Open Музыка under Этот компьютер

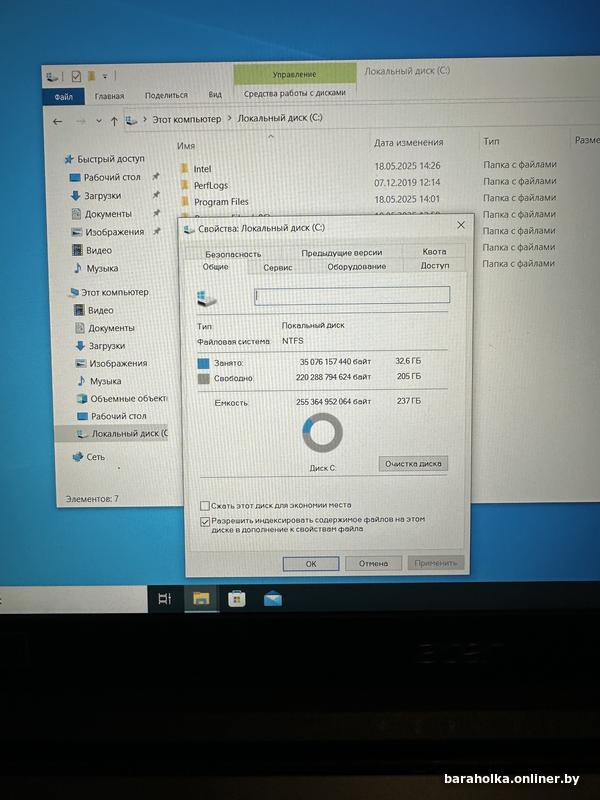click(106, 381)
